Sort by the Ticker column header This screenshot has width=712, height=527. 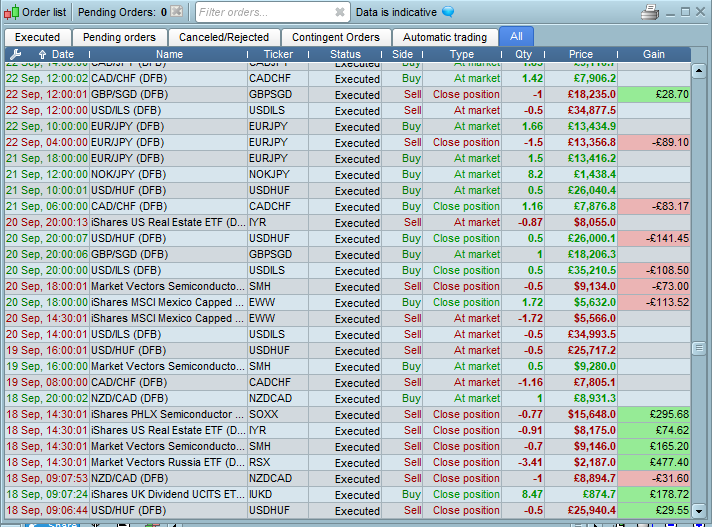click(x=278, y=54)
